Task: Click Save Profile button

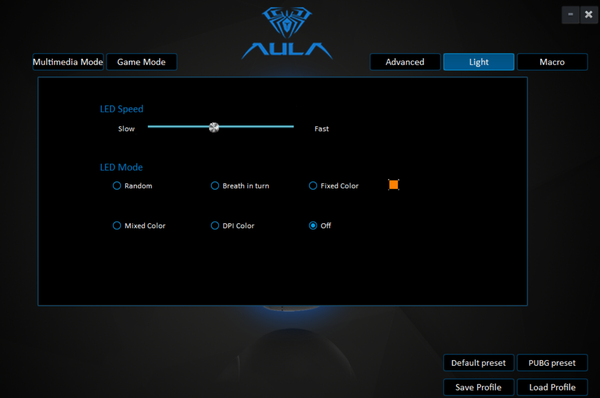Action: 478,387
